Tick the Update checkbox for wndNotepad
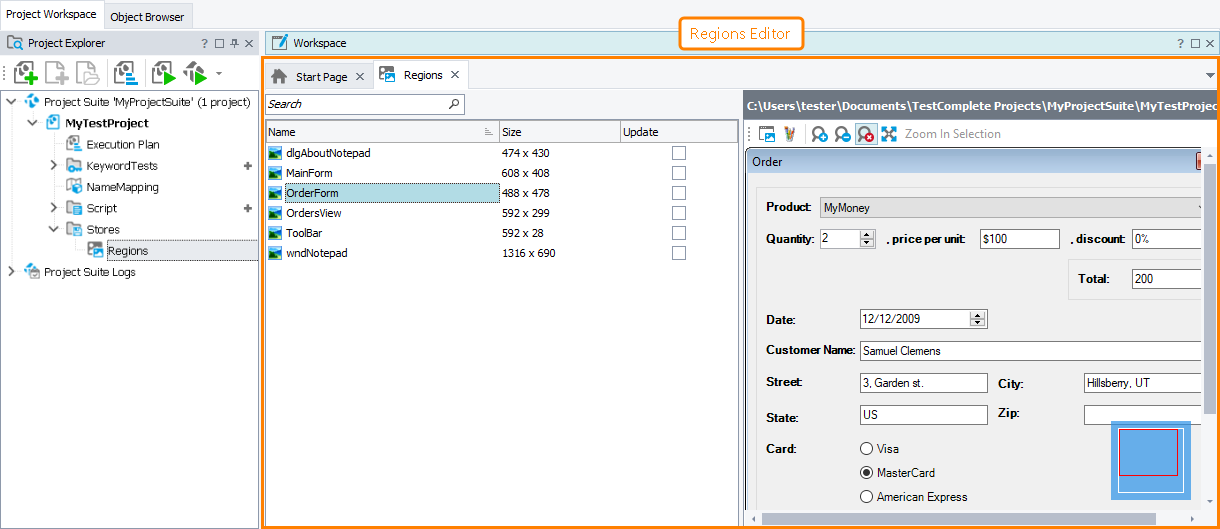Image resolution: width=1220 pixels, height=529 pixels. pos(679,253)
